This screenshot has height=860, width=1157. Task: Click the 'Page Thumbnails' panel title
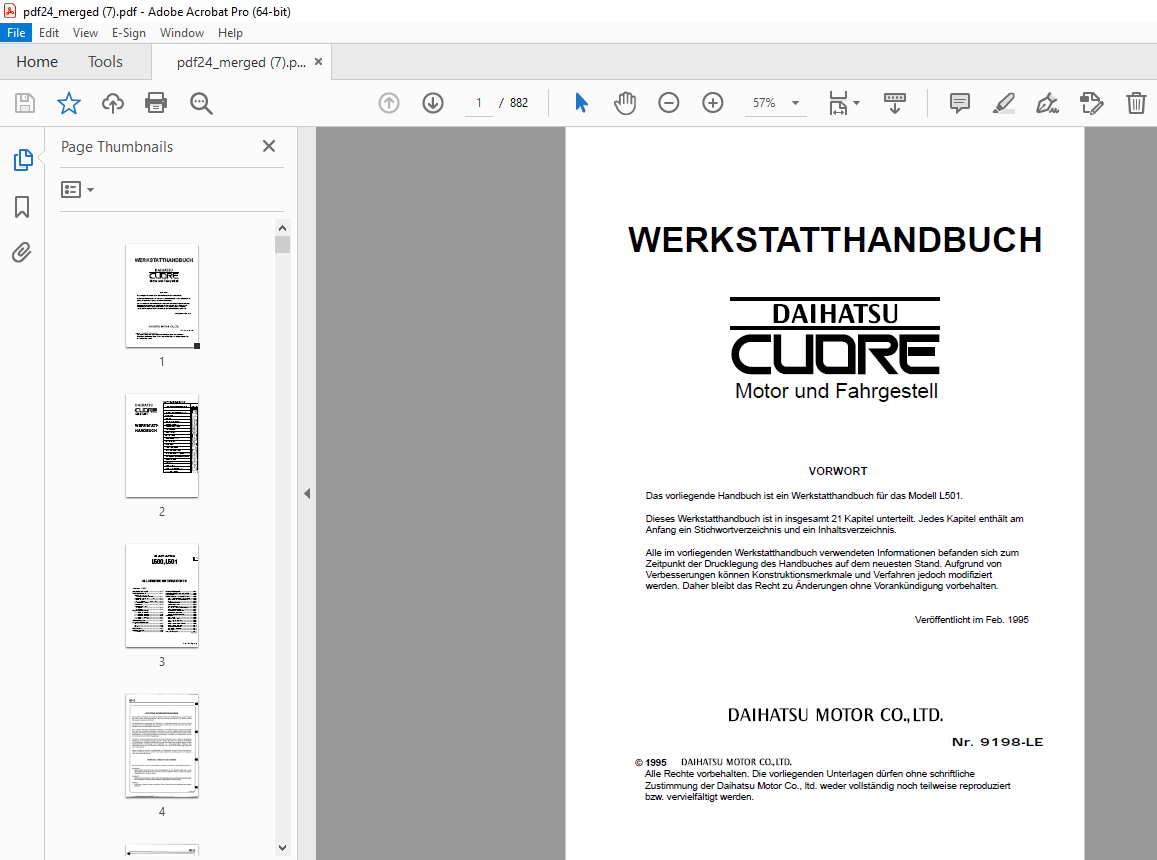(x=117, y=147)
